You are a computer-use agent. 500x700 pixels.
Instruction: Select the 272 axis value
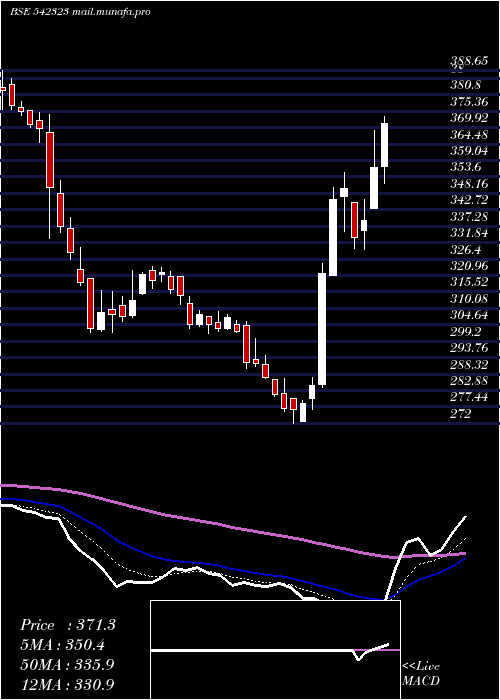click(x=461, y=413)
